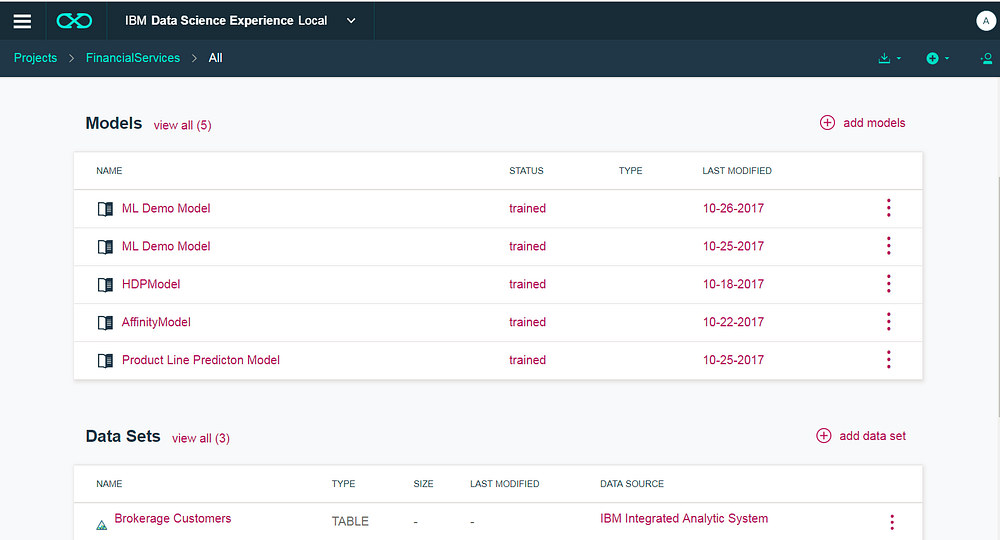Click plus circle icon beside add data set
Viewport: 1000px width, 540px height.
[824, 435]
